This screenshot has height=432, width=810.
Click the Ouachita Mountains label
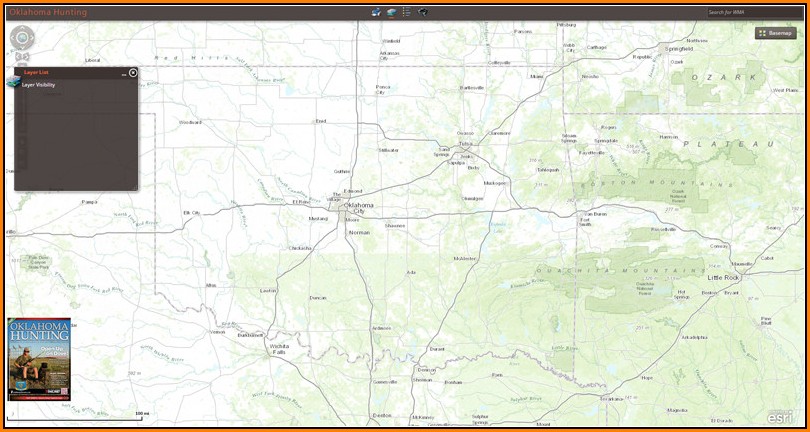[621, 271]
